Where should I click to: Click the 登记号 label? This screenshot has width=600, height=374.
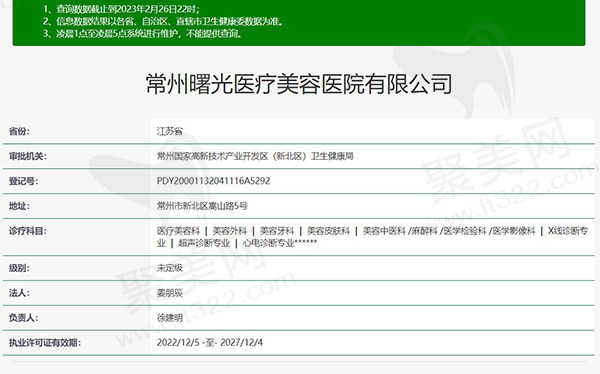click(23, 181)
